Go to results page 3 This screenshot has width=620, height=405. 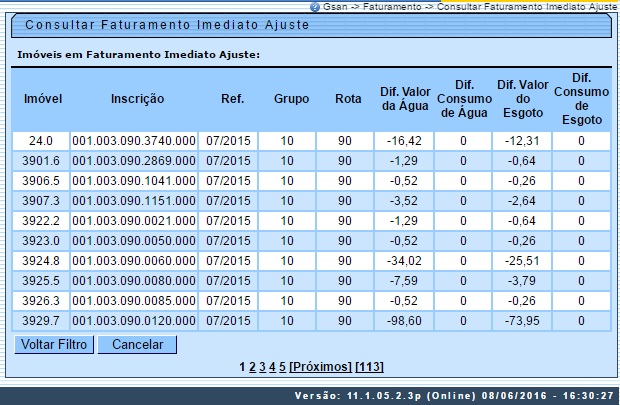pos(262,367)
